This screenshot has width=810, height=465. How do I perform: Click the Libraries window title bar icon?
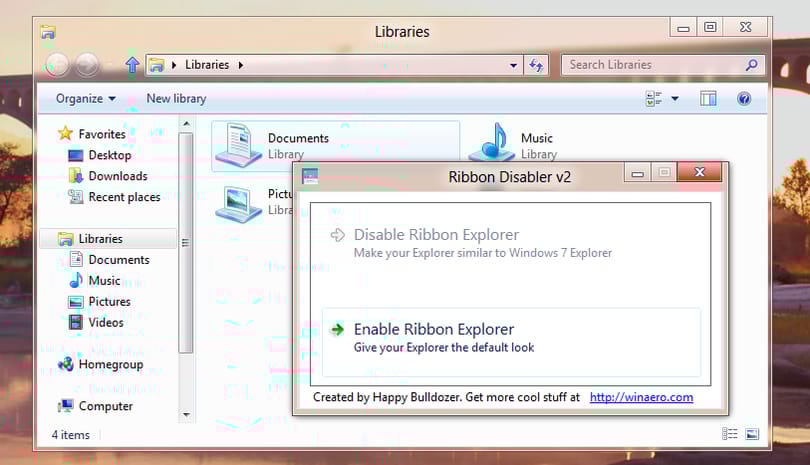pyautogui.click(x=48, y=32)
